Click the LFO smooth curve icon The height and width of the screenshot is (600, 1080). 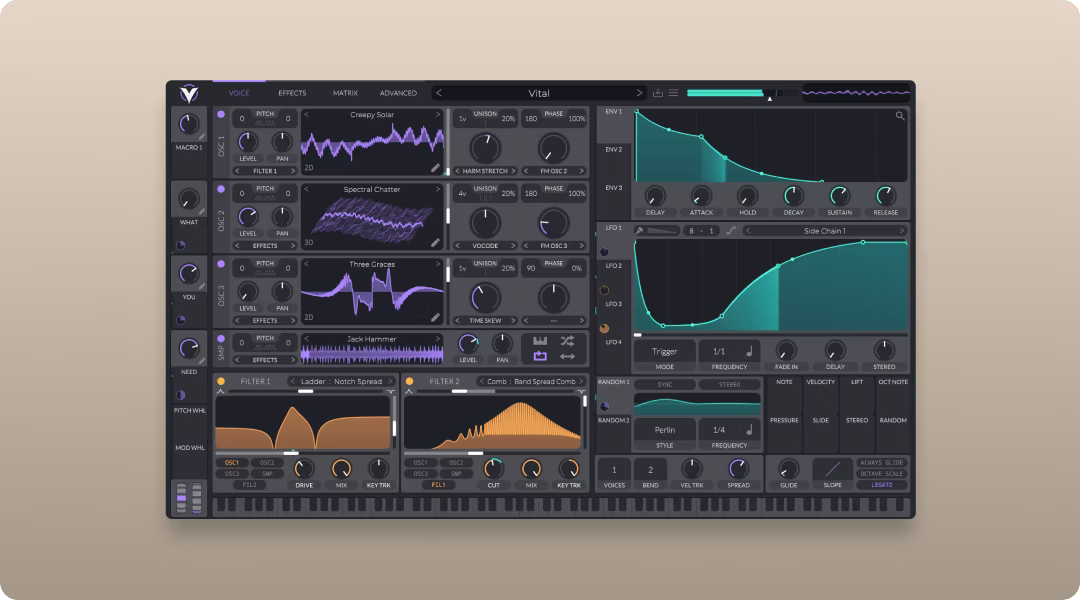pyautogui.click(x=731, y=231)
